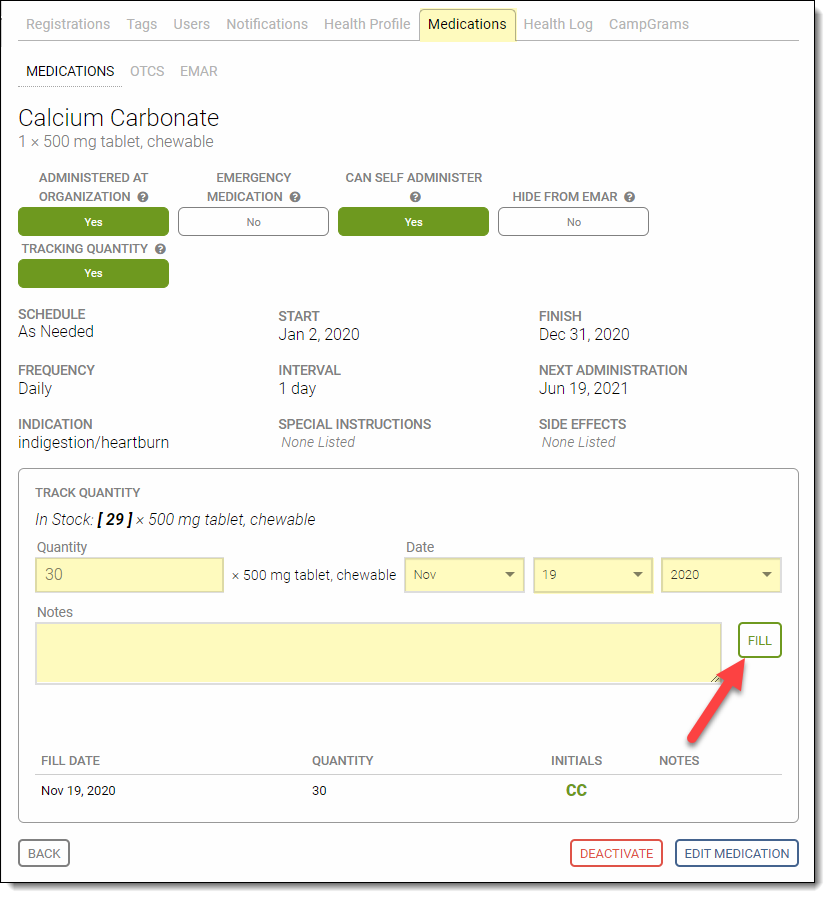Open the day dropdown showing 19
830x898 pixels.
(592, 575)
